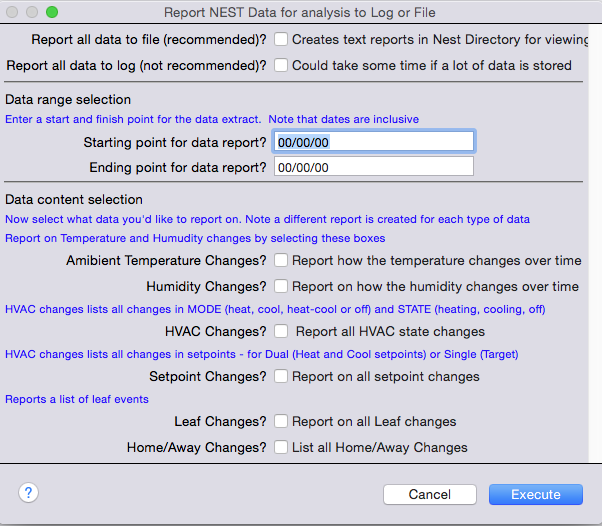Screen dimensions: 602x526
Task: Enable the Home/Away Changes checkbox
Action: pos(281,447)
